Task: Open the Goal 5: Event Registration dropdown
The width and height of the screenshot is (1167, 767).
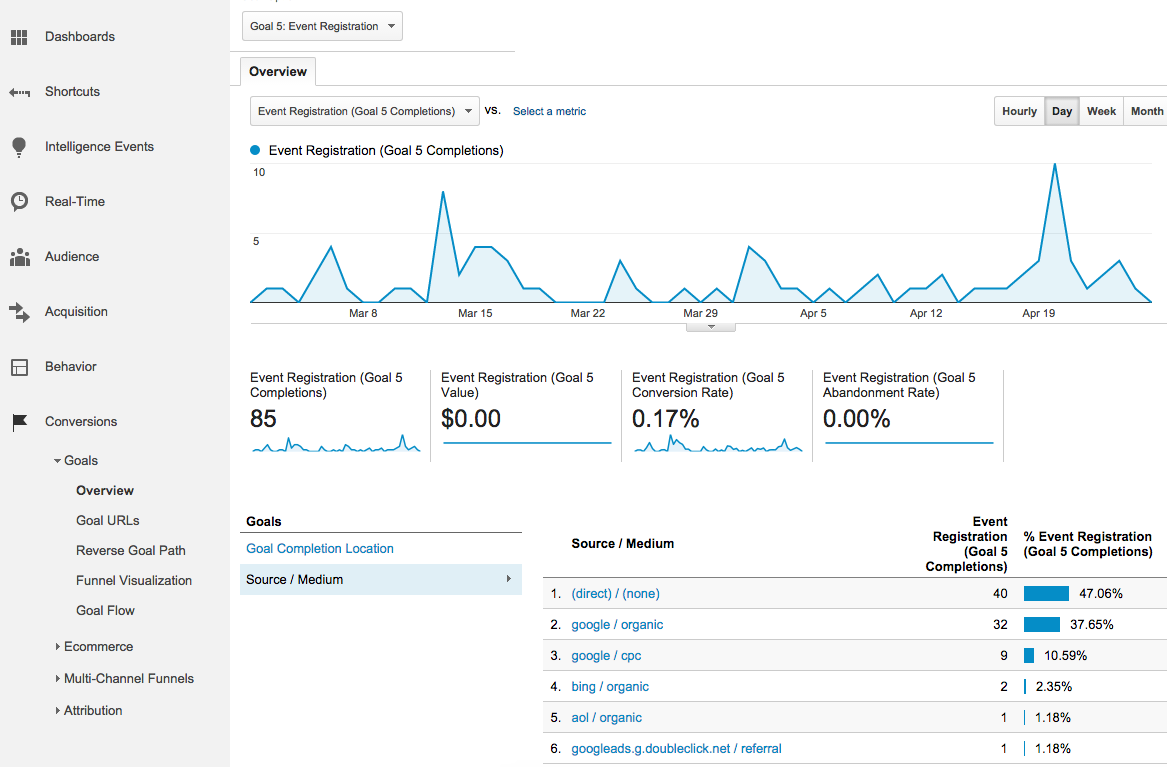Action: pyautogui.click(x=321, y=26)
